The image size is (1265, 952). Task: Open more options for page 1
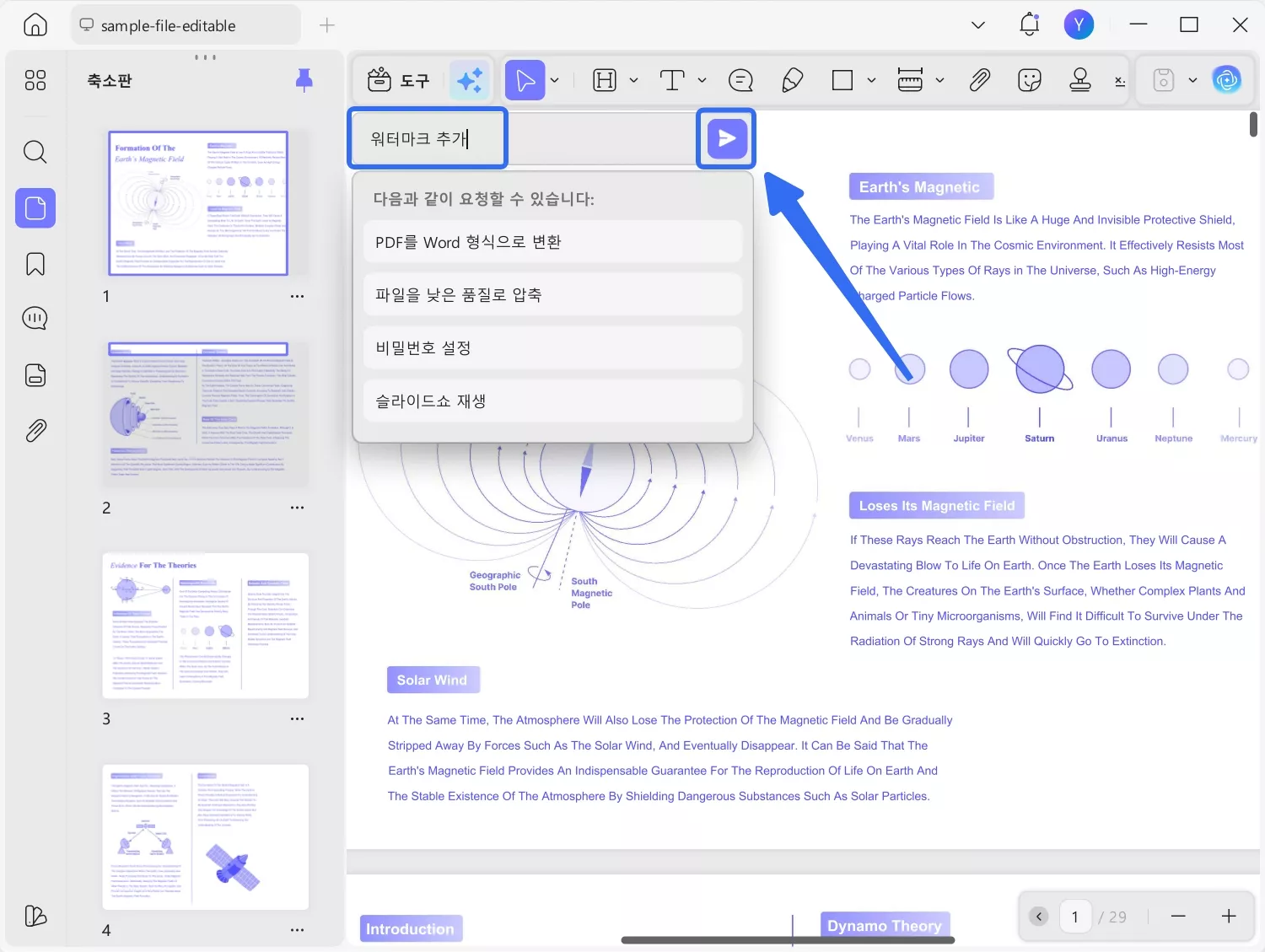(297, 297)
